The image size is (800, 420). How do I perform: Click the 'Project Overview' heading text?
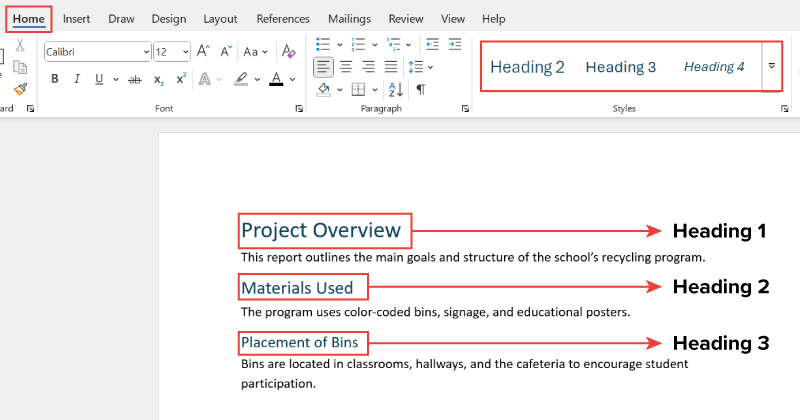coord(321,230)
